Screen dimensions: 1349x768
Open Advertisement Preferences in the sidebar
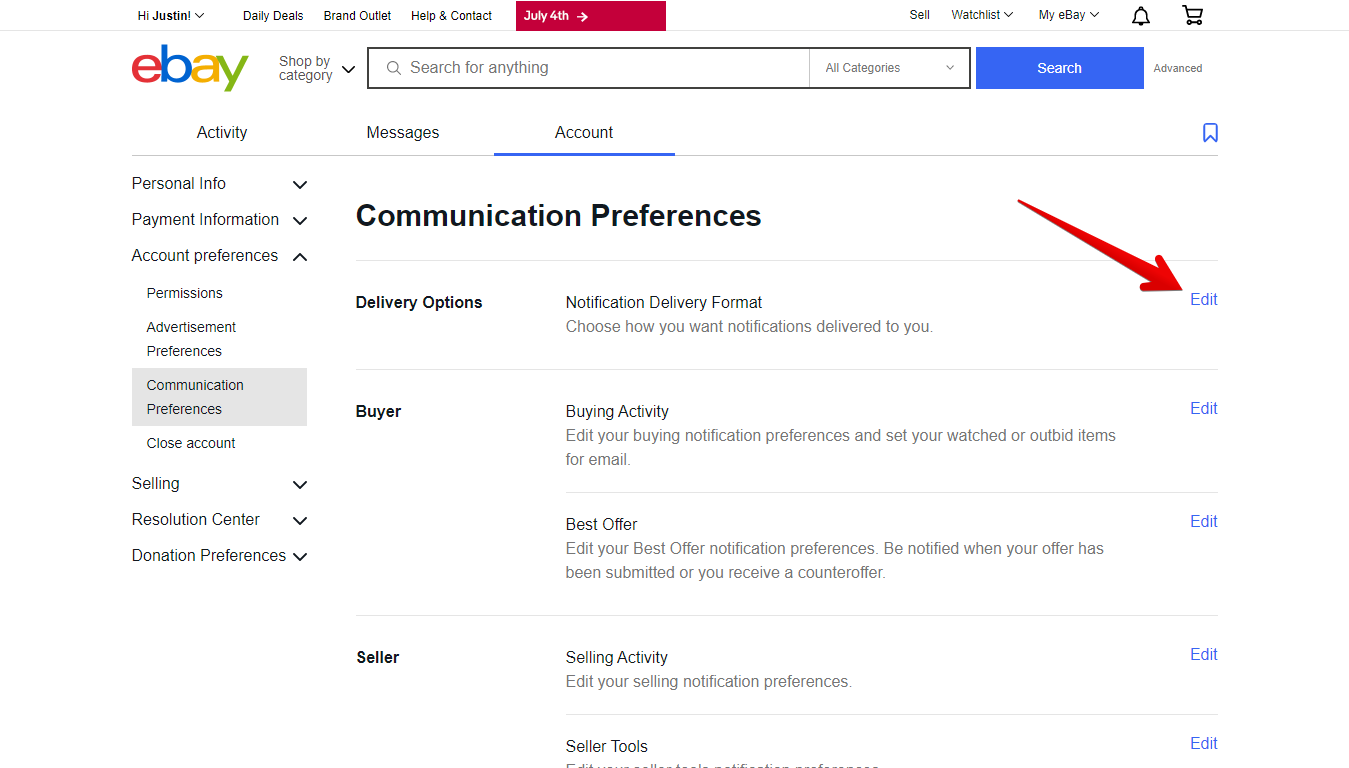[x=191, y=339]
